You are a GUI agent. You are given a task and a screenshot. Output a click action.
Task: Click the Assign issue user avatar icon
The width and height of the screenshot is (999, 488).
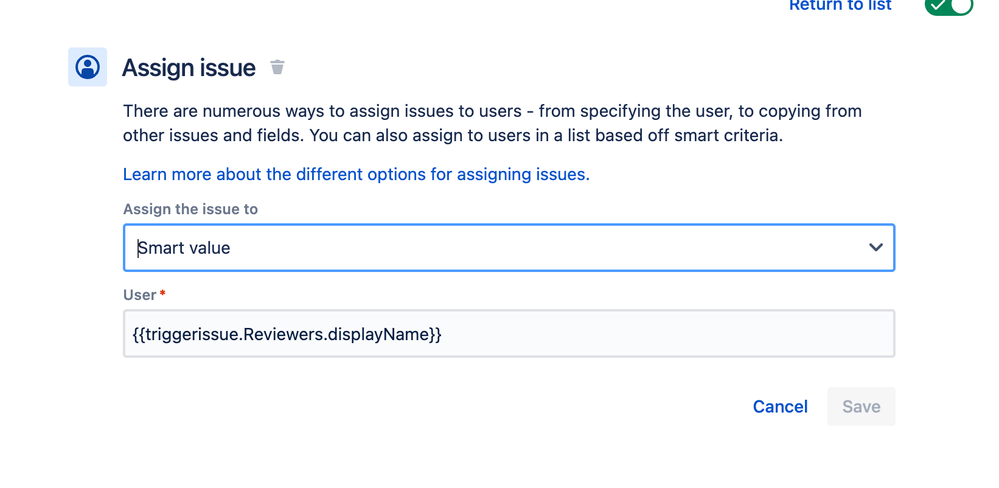[87, 67]
